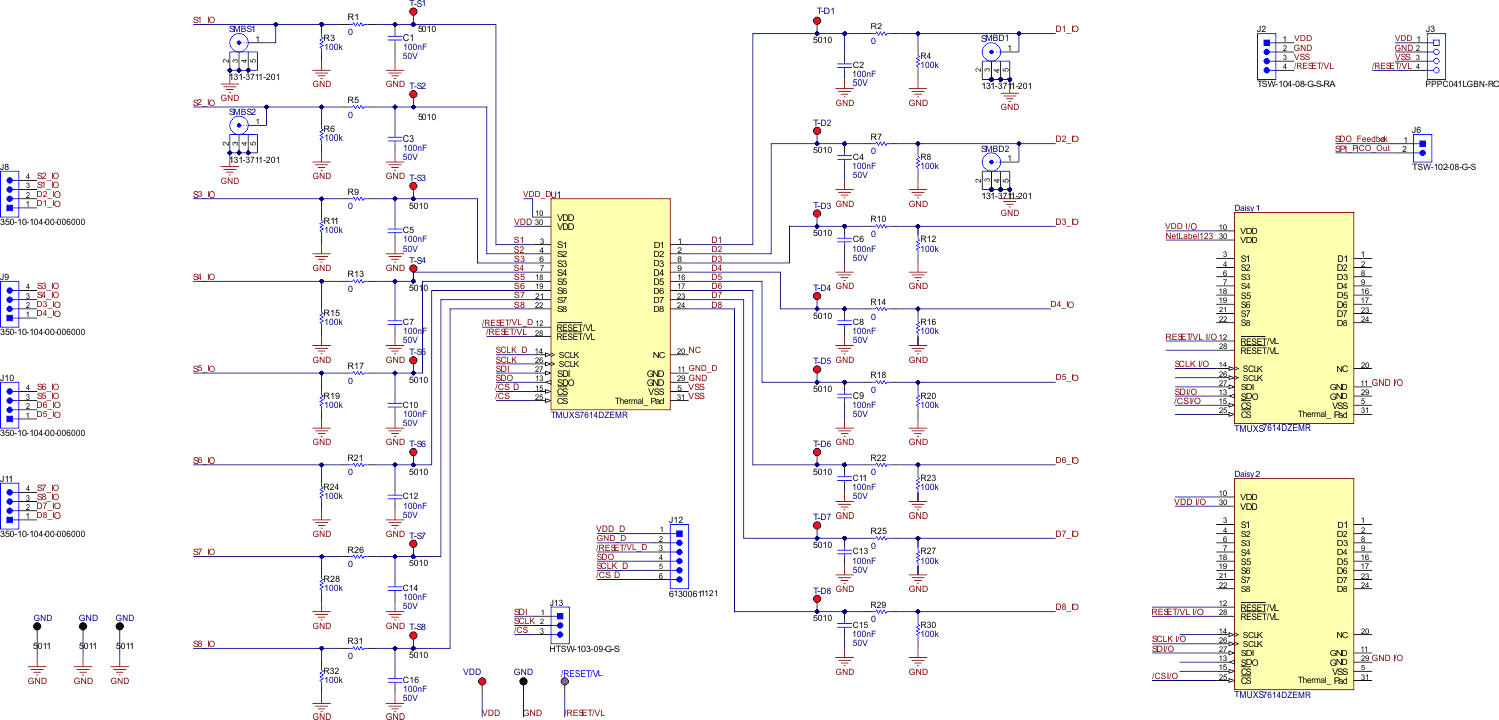Click the T-D8 red test point
Viewport: 1499px width, 720px height.
(819, 601)
